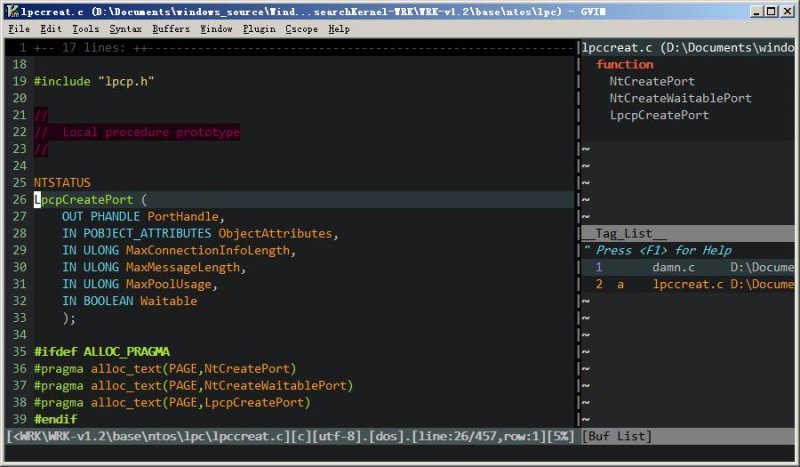Select the damn.c buffer in the Buf List
800x467 pixels.
[x=688, y=267]
